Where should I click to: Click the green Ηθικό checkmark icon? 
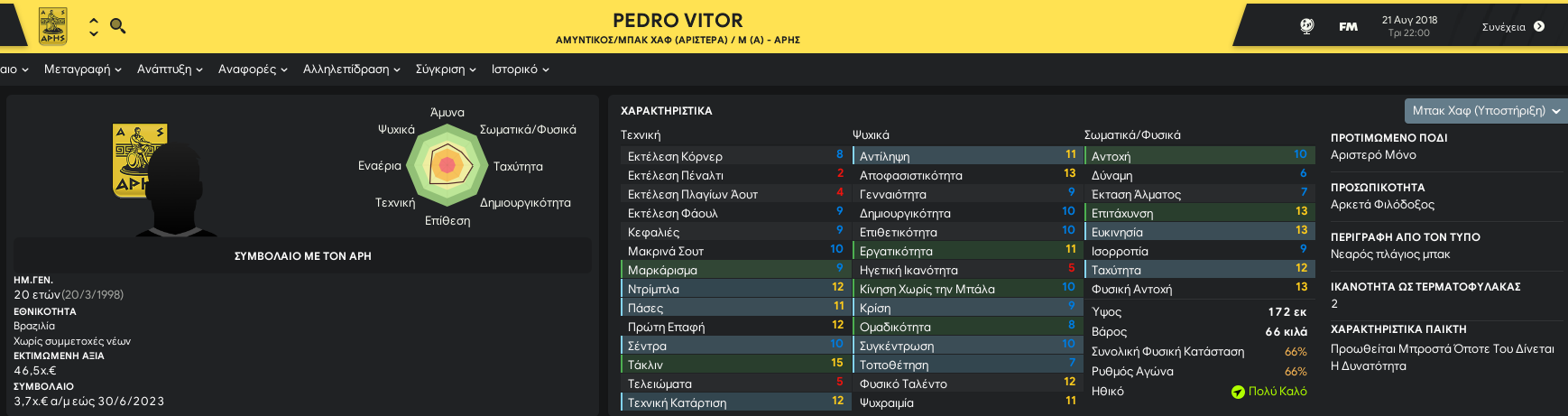(1238, 392)
